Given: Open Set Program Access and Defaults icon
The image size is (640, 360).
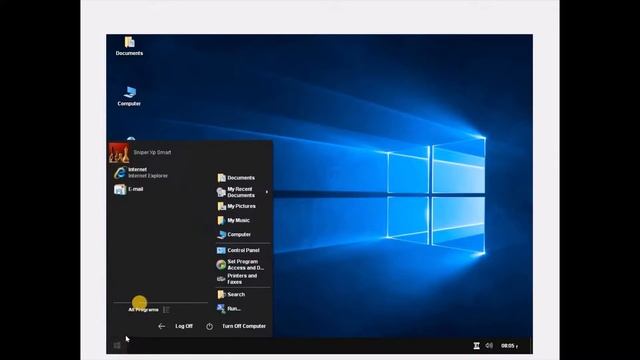Looking at the screenshot, I should pyautogui.click(x=221, y=264).
